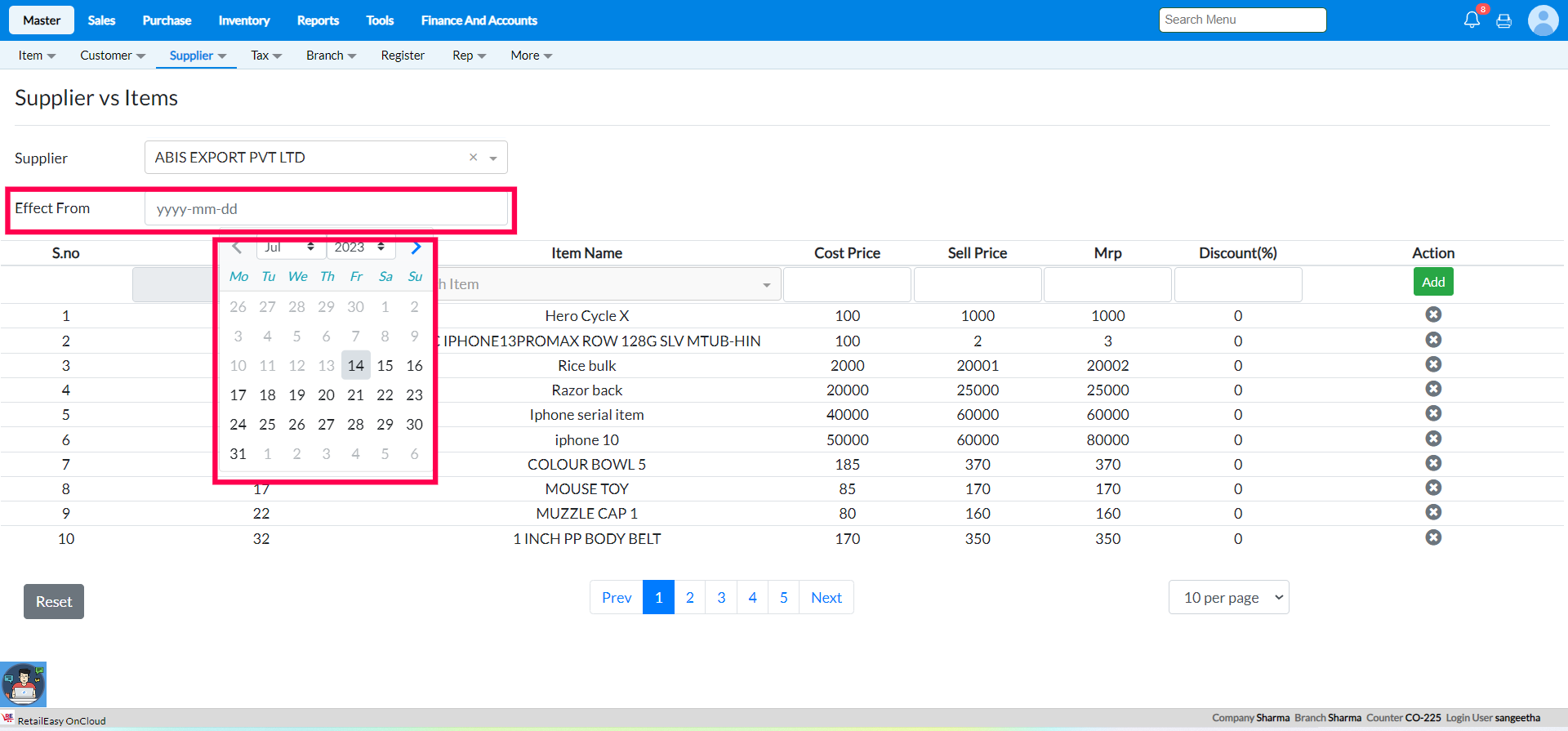Open the 10 per page selector

[1228, 598]
